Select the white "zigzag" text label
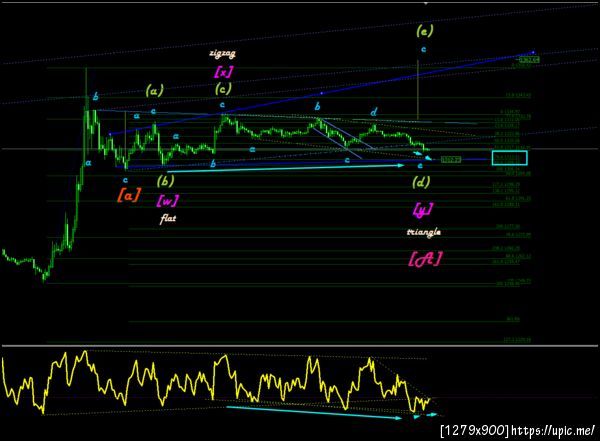This screenshot has height=441, width=600. click(222, 53)
